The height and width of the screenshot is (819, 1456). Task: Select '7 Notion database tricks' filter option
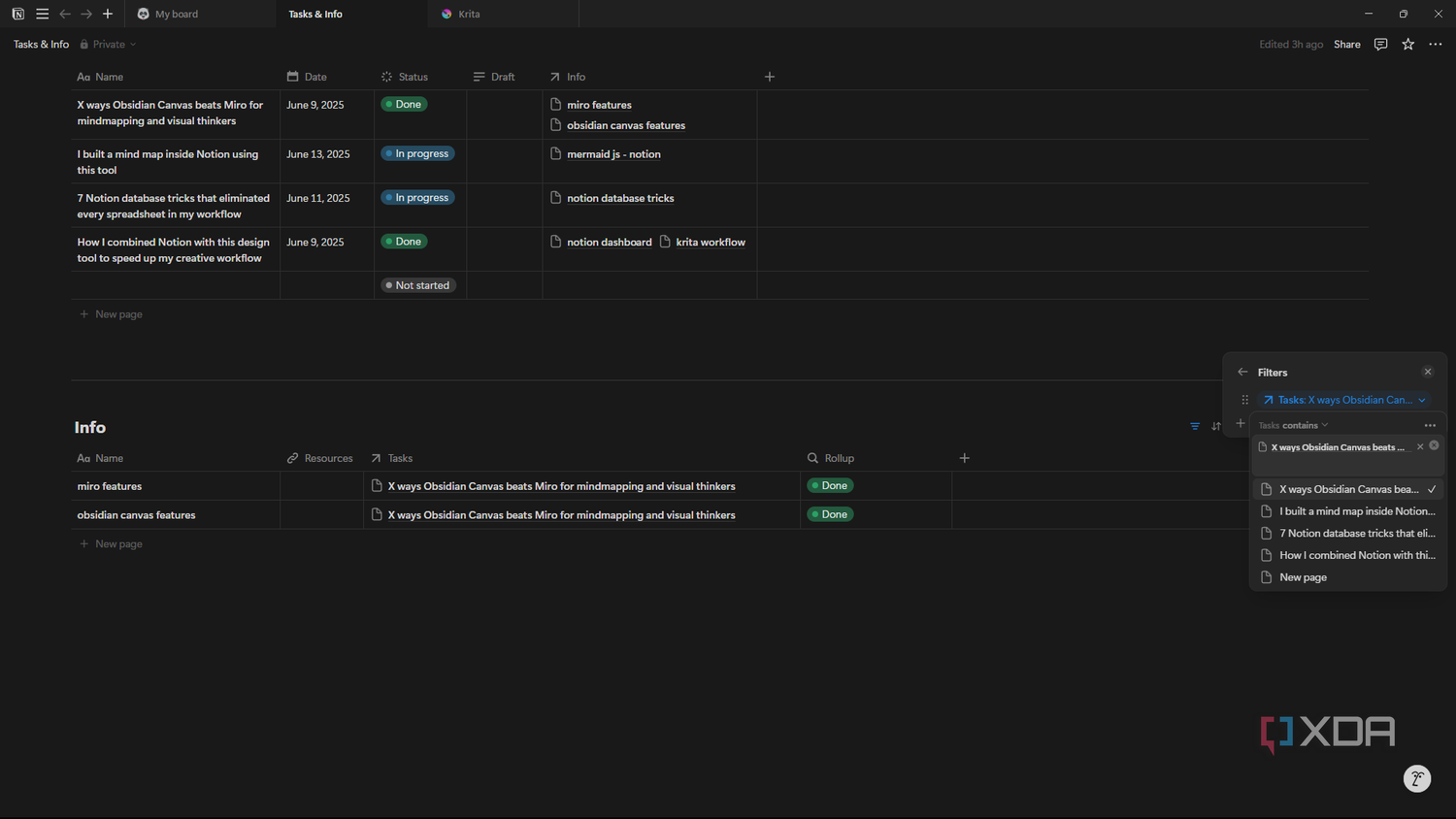[x=1348, y=534]
